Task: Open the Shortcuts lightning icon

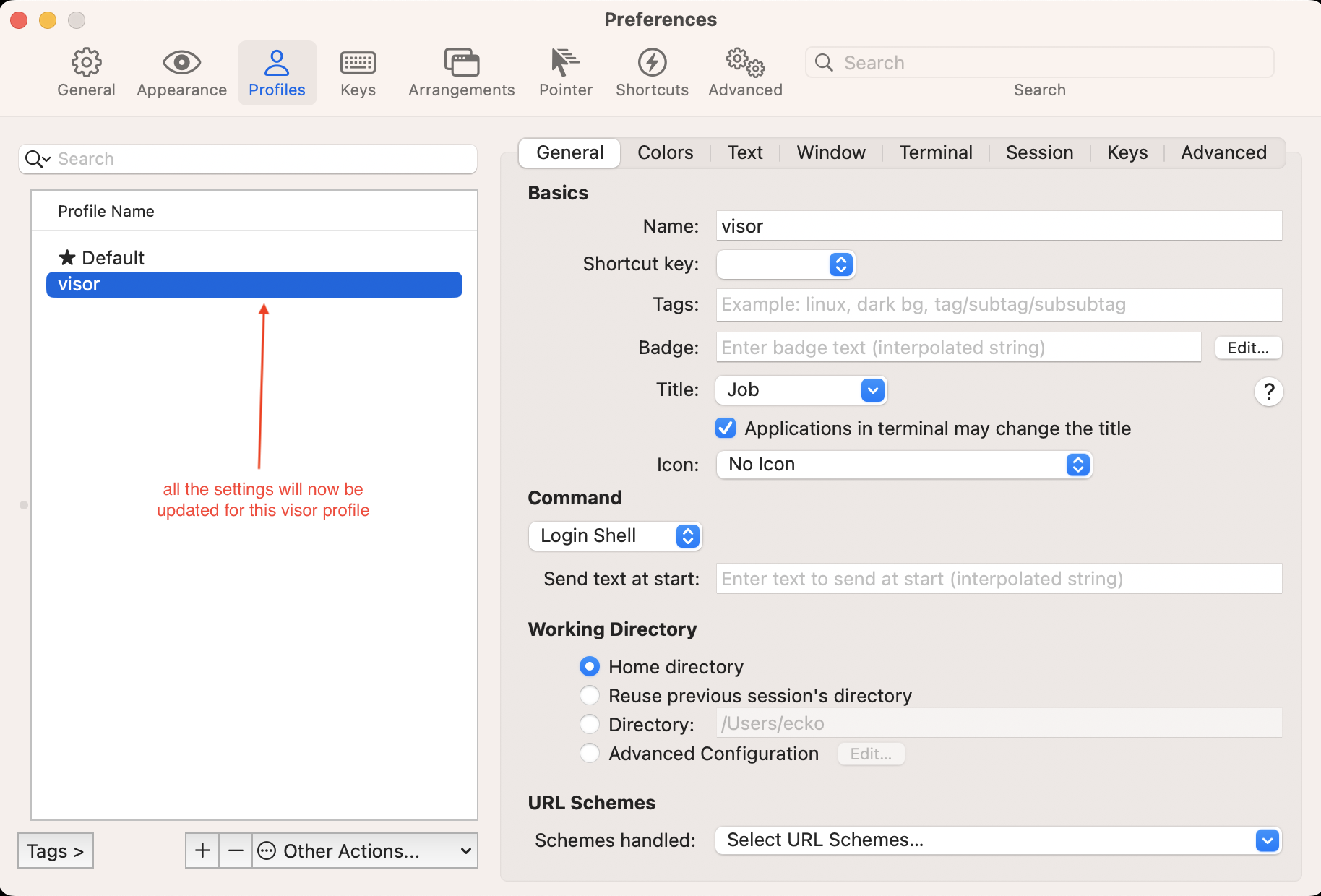Action: (x=652, y=63)
